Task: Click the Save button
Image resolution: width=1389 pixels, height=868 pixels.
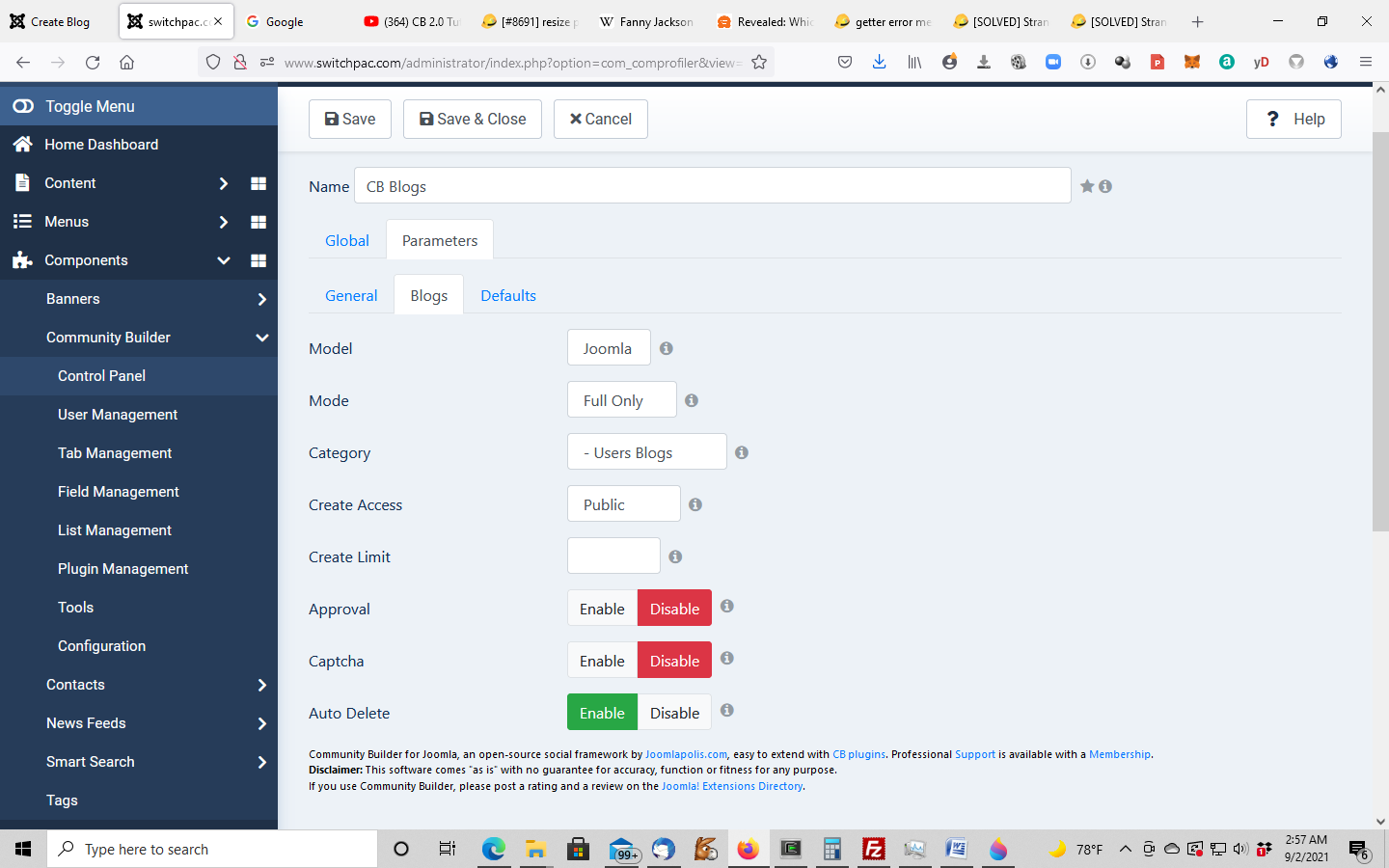Action: point(350,119)
